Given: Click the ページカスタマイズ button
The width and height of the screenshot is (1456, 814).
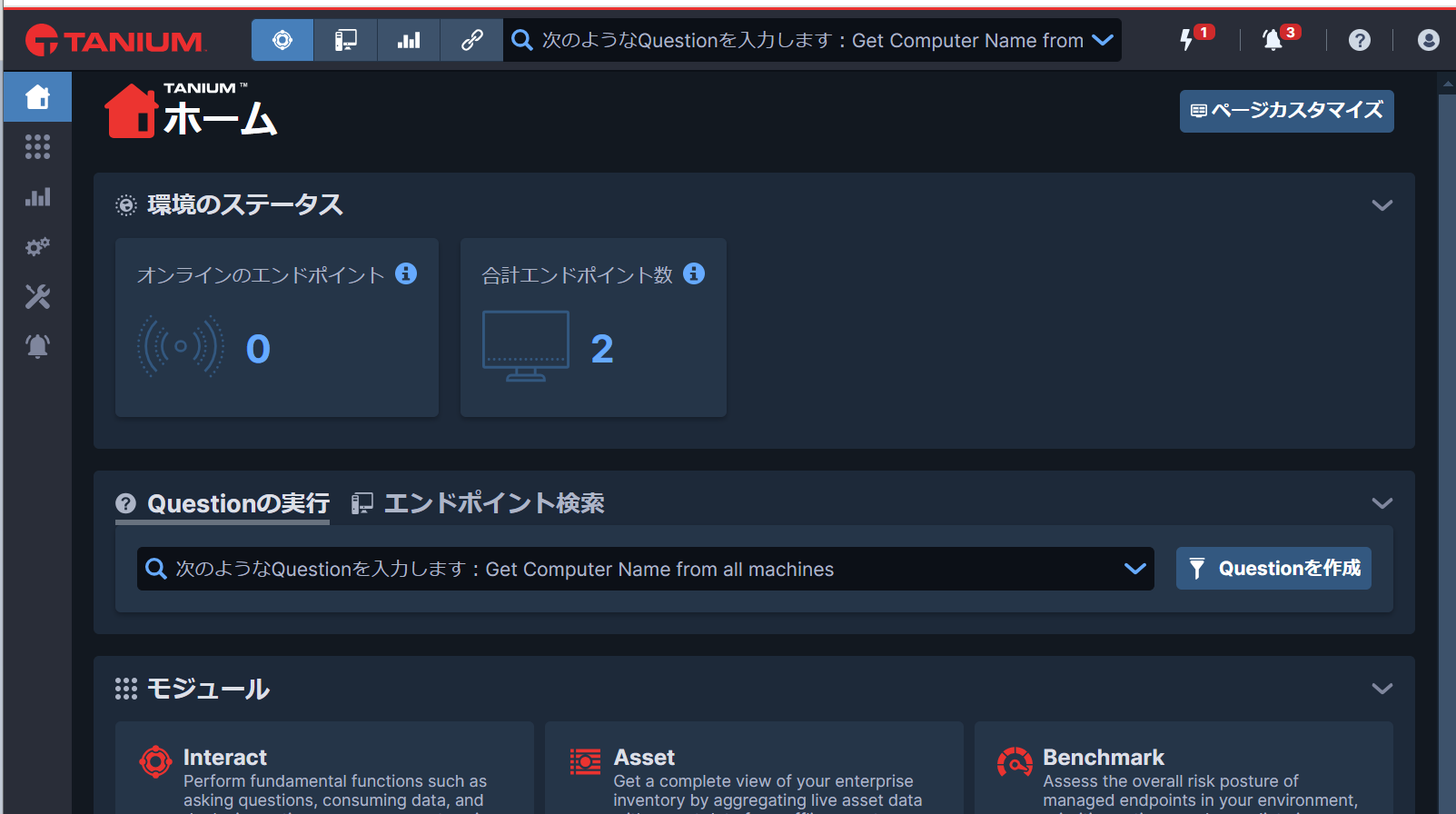Looking at the screenshot, I should (1286, 111).
